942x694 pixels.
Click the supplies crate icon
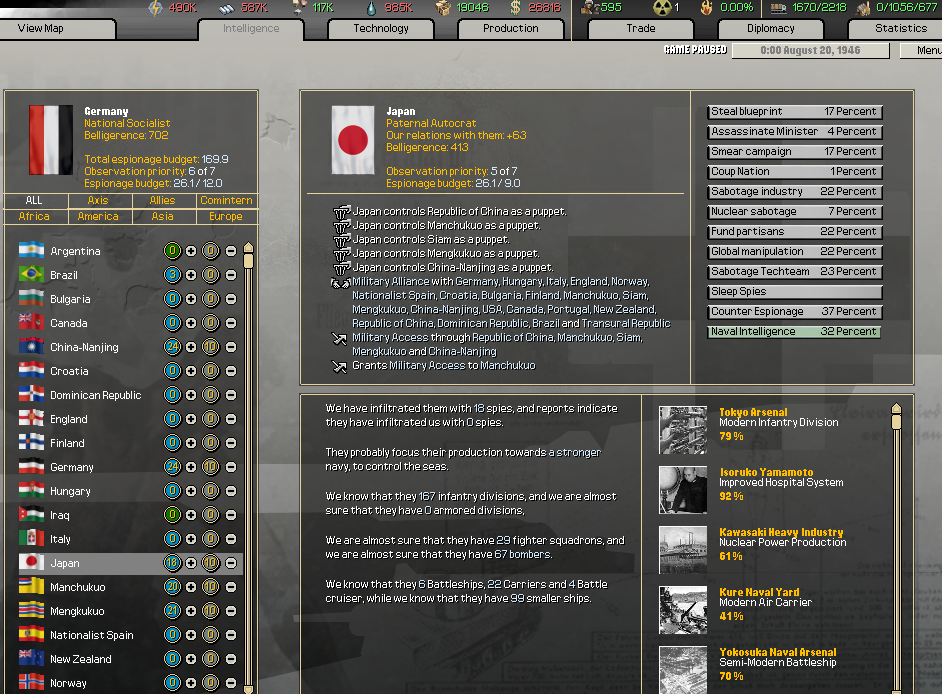[443, 8]
